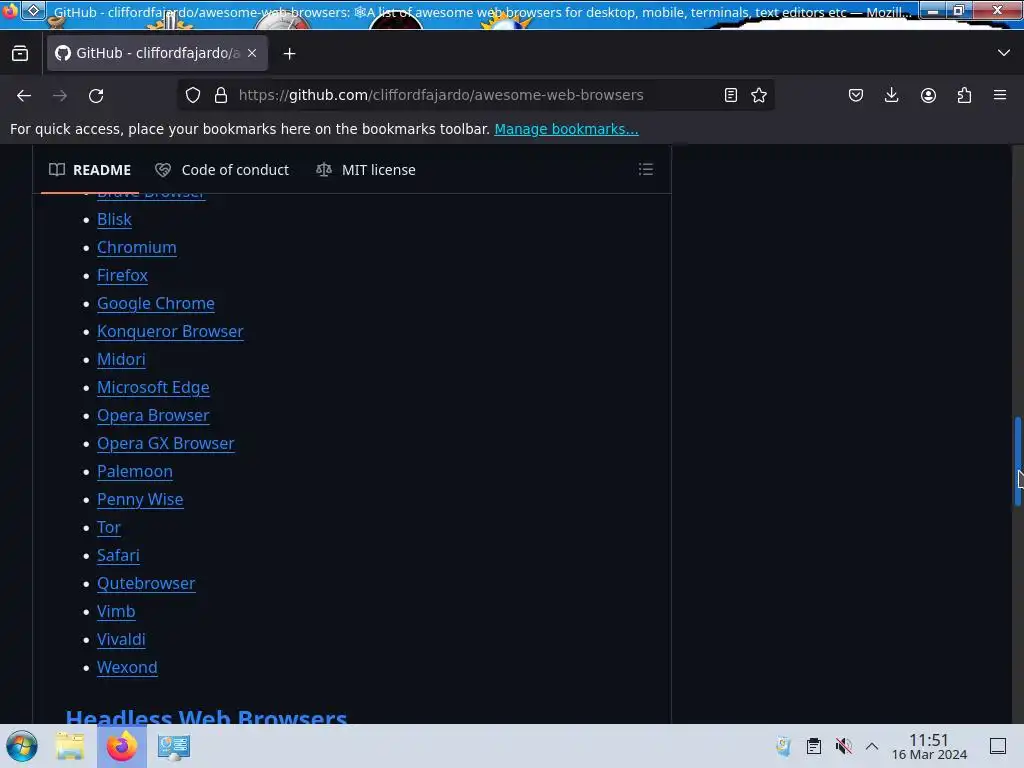Open the Blisk link
The image size is (1024, 768).
tap(114, 219)
